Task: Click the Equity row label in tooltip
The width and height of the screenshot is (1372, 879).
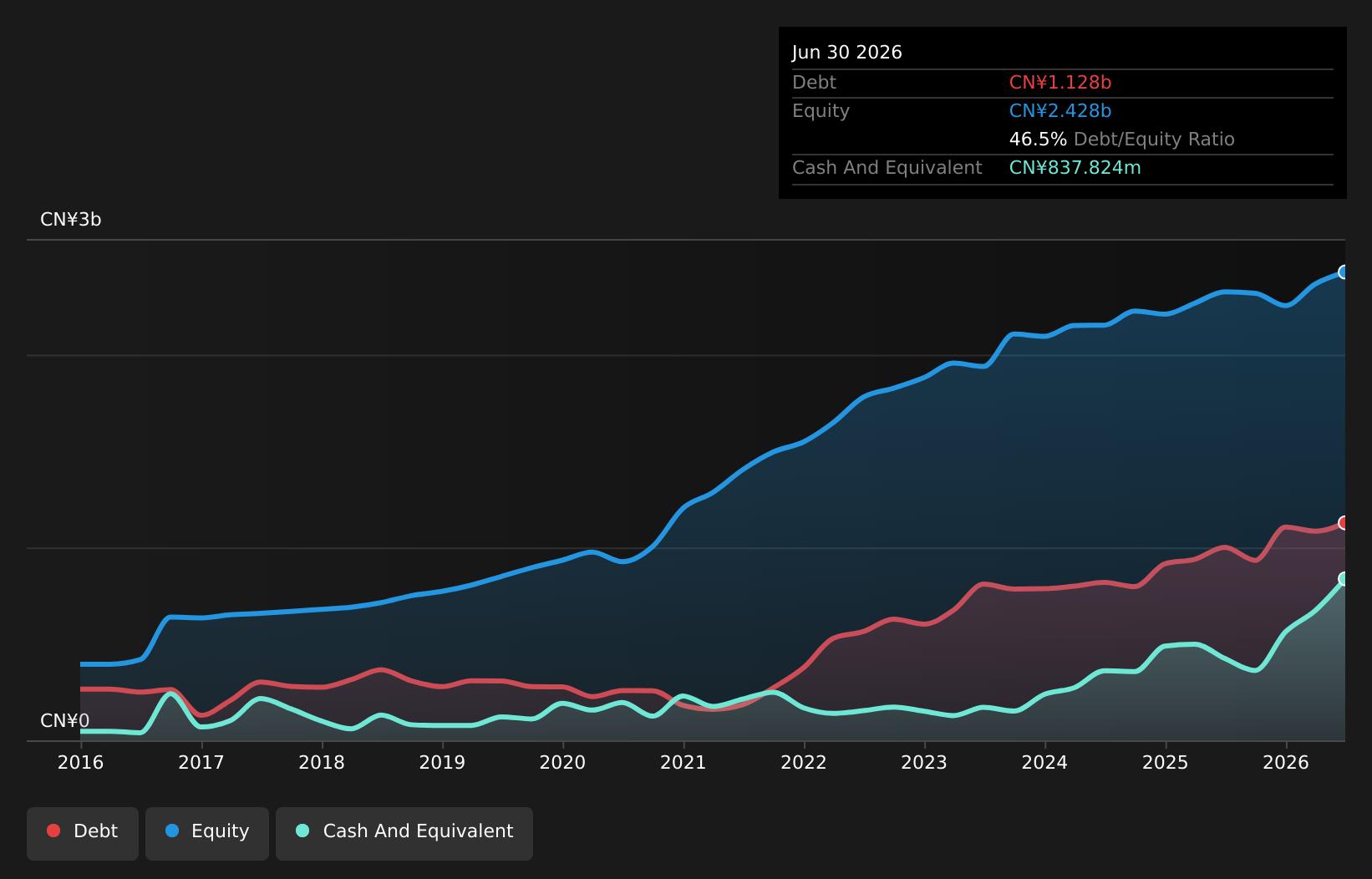Action: (x=821, y=110)
